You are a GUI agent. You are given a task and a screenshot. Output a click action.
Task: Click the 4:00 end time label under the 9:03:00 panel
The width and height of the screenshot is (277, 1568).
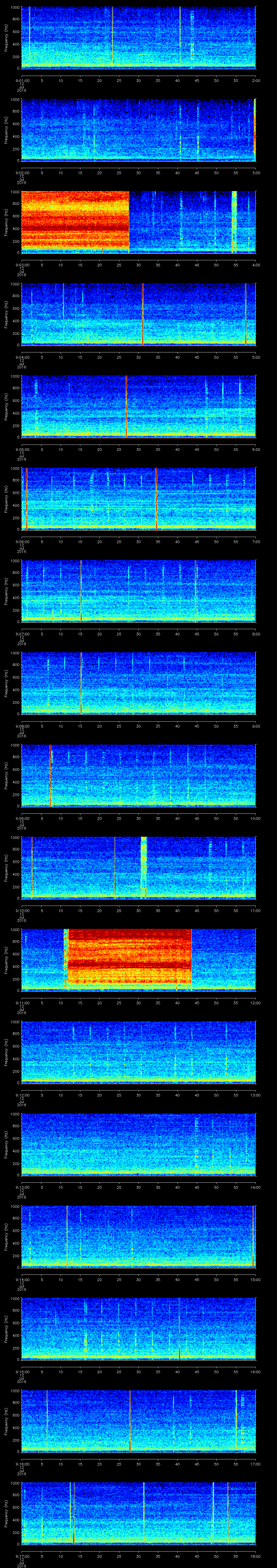coord(256,265)
